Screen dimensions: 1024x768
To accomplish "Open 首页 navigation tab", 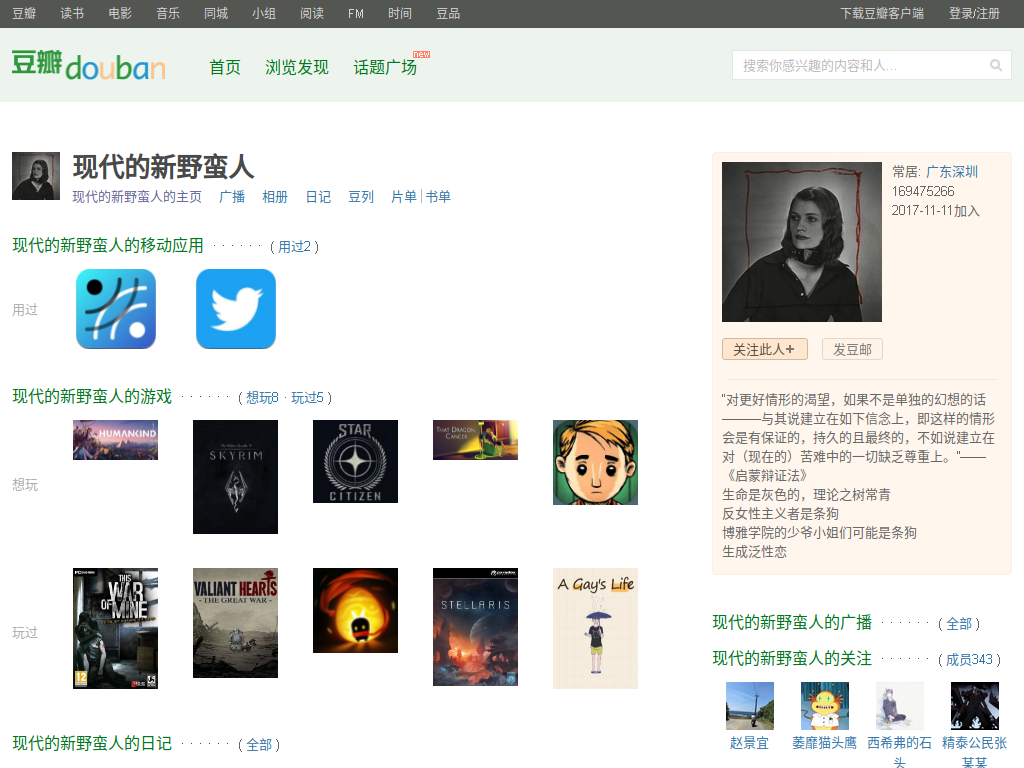I will (x=225, y=67).
